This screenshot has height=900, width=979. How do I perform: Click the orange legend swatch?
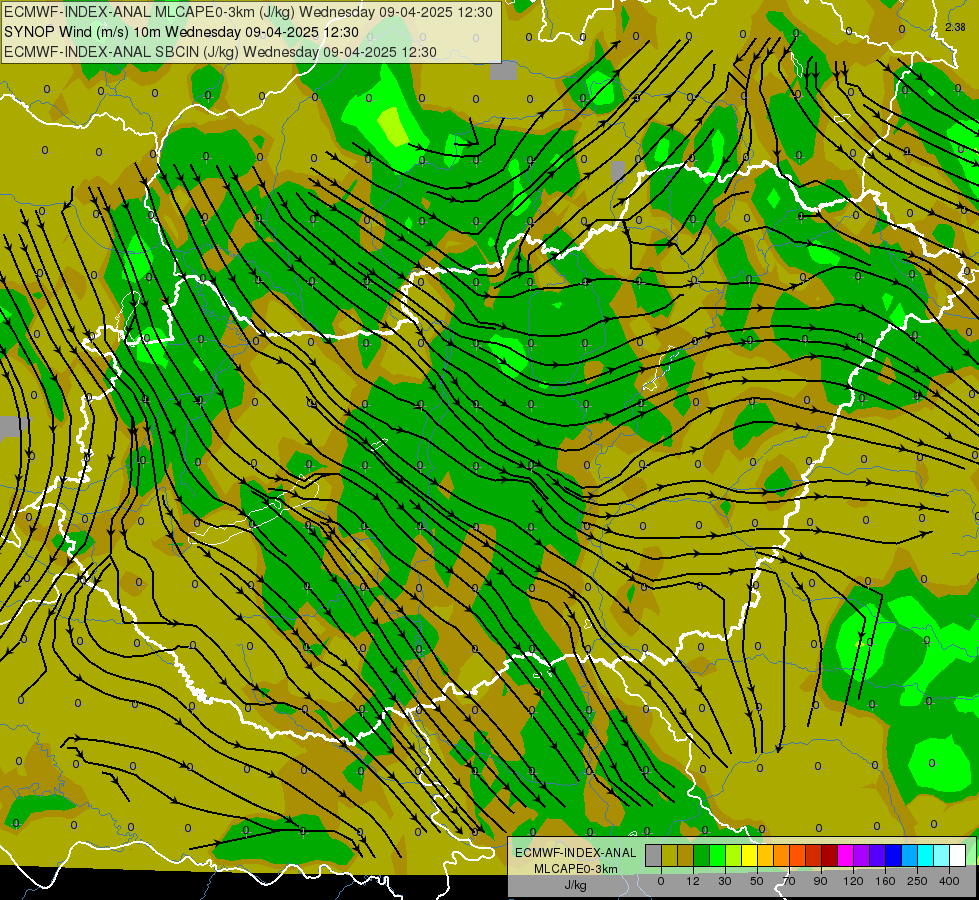[x=782, y=855]
